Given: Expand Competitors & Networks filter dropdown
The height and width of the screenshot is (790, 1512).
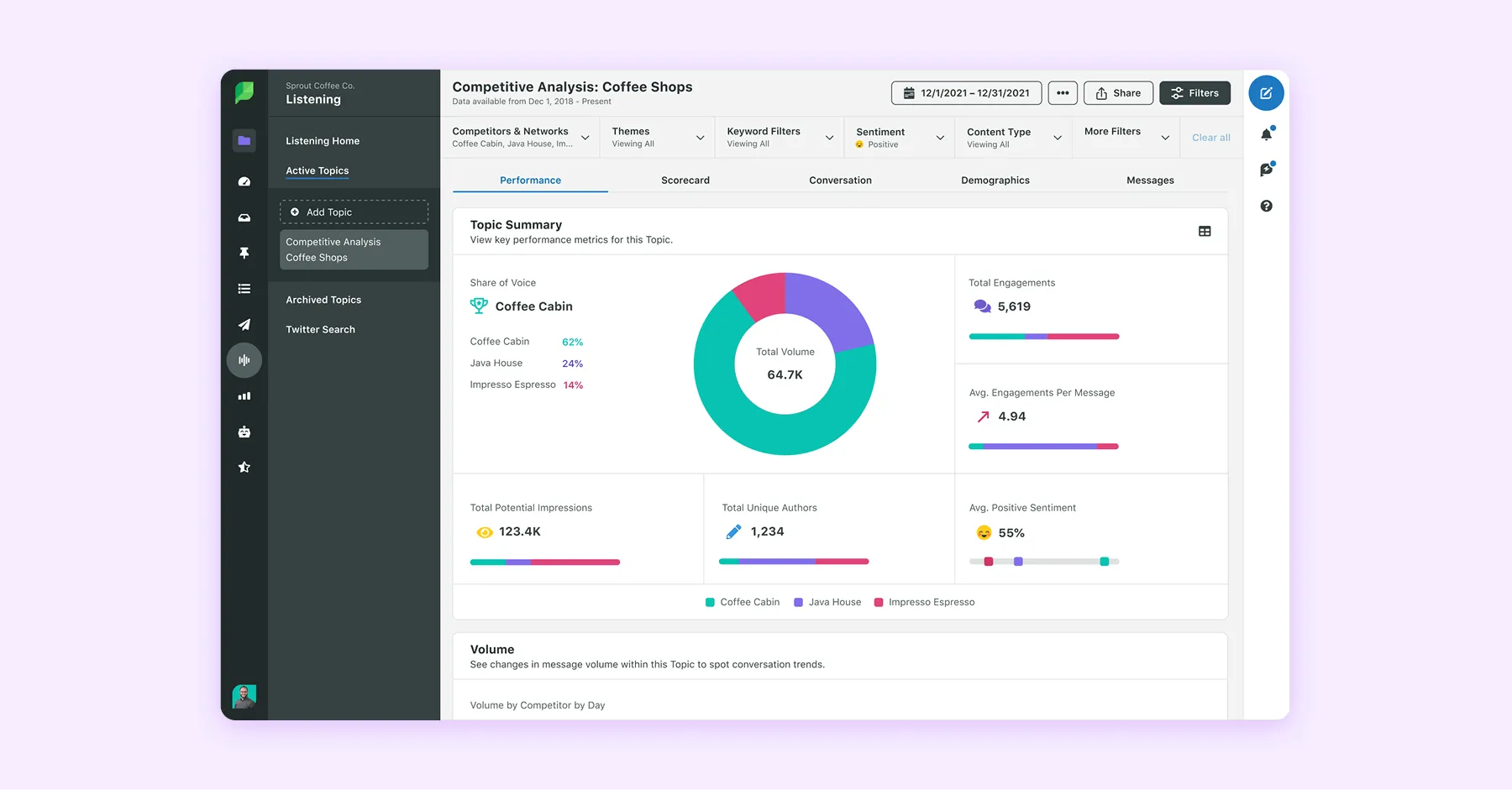Looking at the screenshot, I should (x=520, y=137).
